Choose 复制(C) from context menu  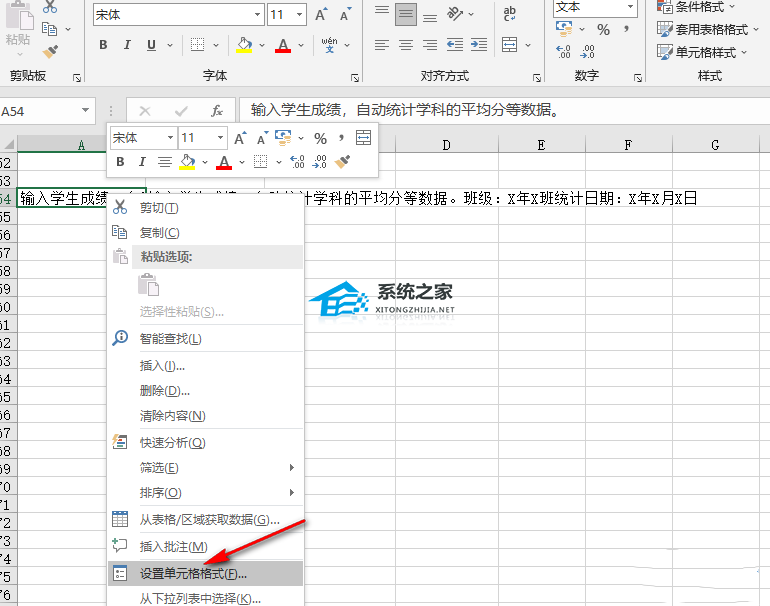coord(205,233)
